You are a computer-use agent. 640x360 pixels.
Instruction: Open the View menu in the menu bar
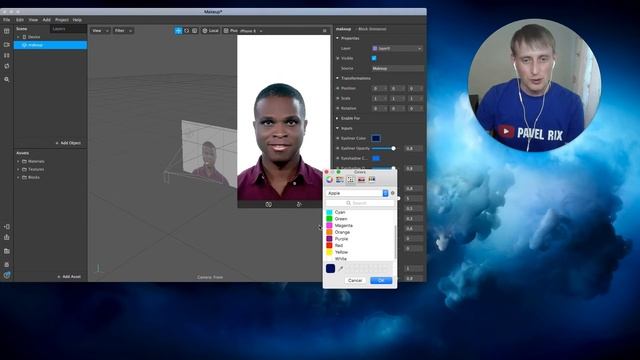33,20
